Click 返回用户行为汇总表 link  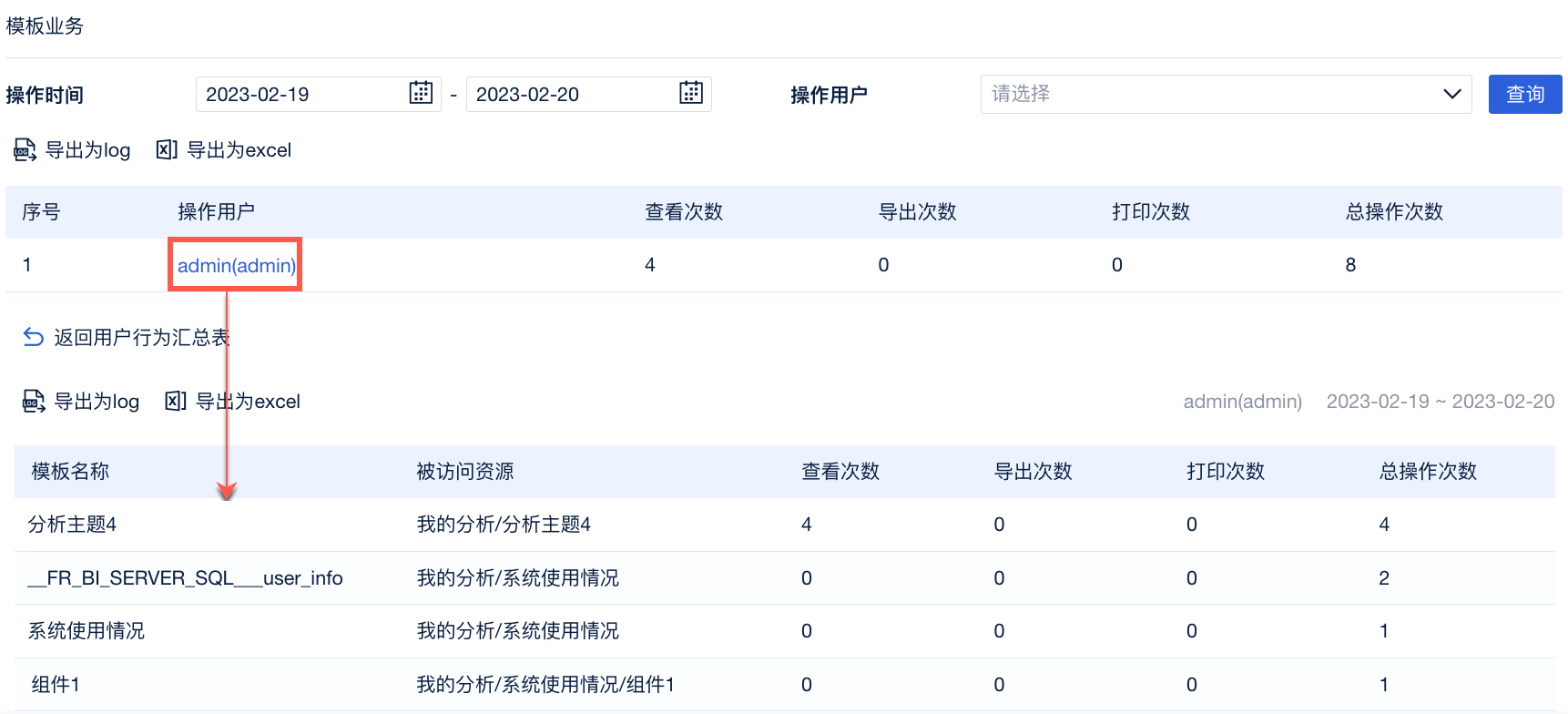point(141,338)
